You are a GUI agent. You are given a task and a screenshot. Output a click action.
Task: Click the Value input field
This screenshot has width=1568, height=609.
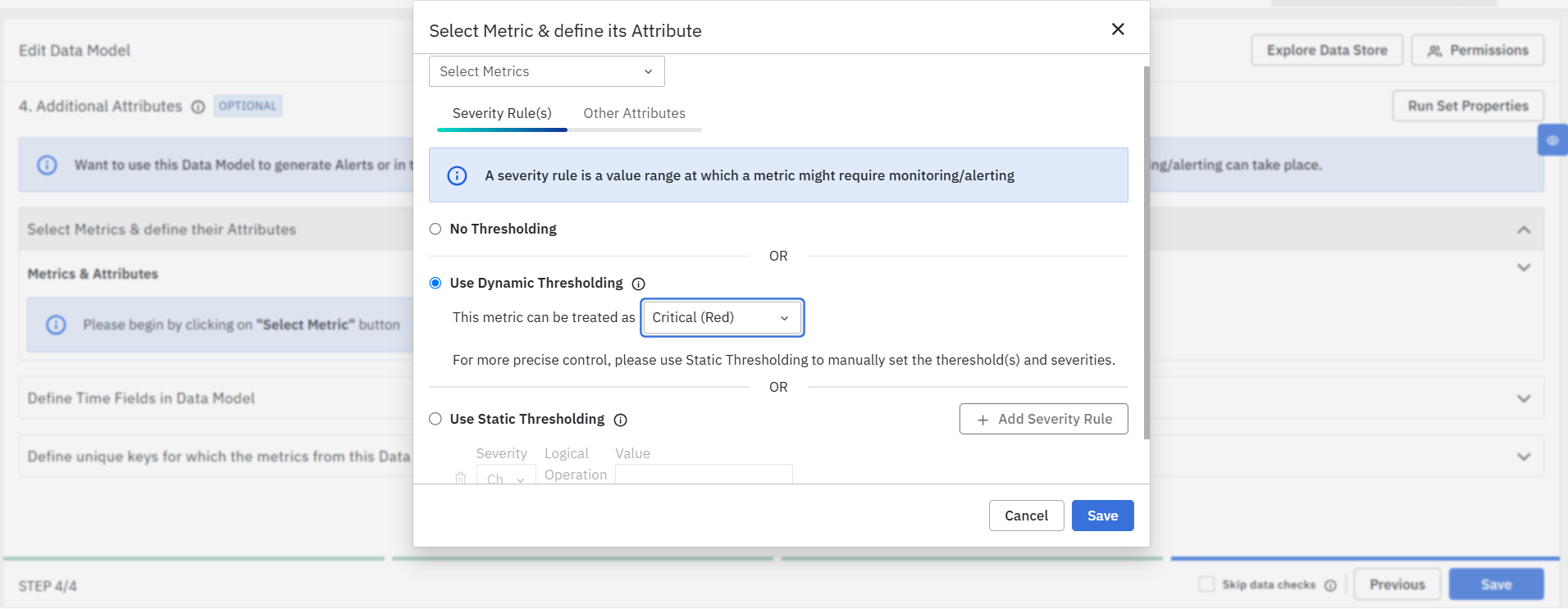pos(704,474)
